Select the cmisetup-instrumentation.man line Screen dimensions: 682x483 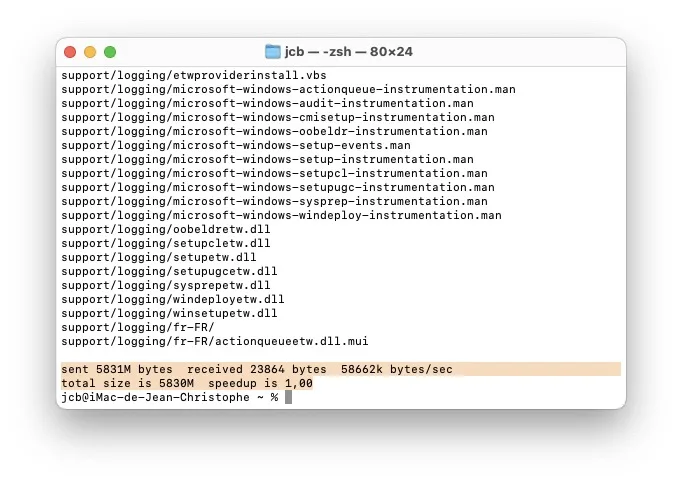click(x=278, y=117)
